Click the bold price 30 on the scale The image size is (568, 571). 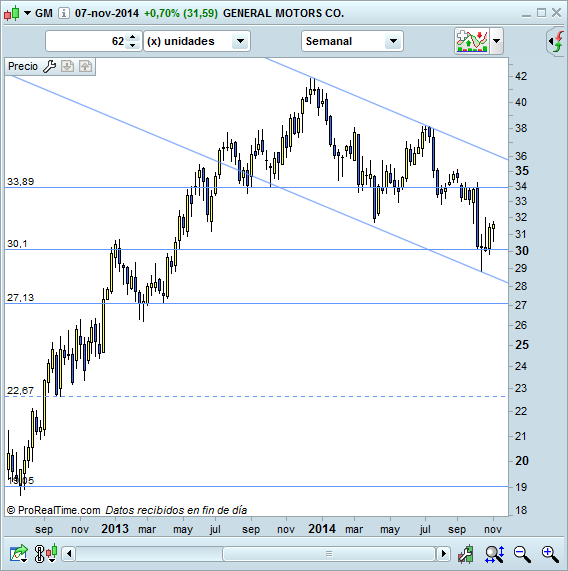tap(522, 251)
